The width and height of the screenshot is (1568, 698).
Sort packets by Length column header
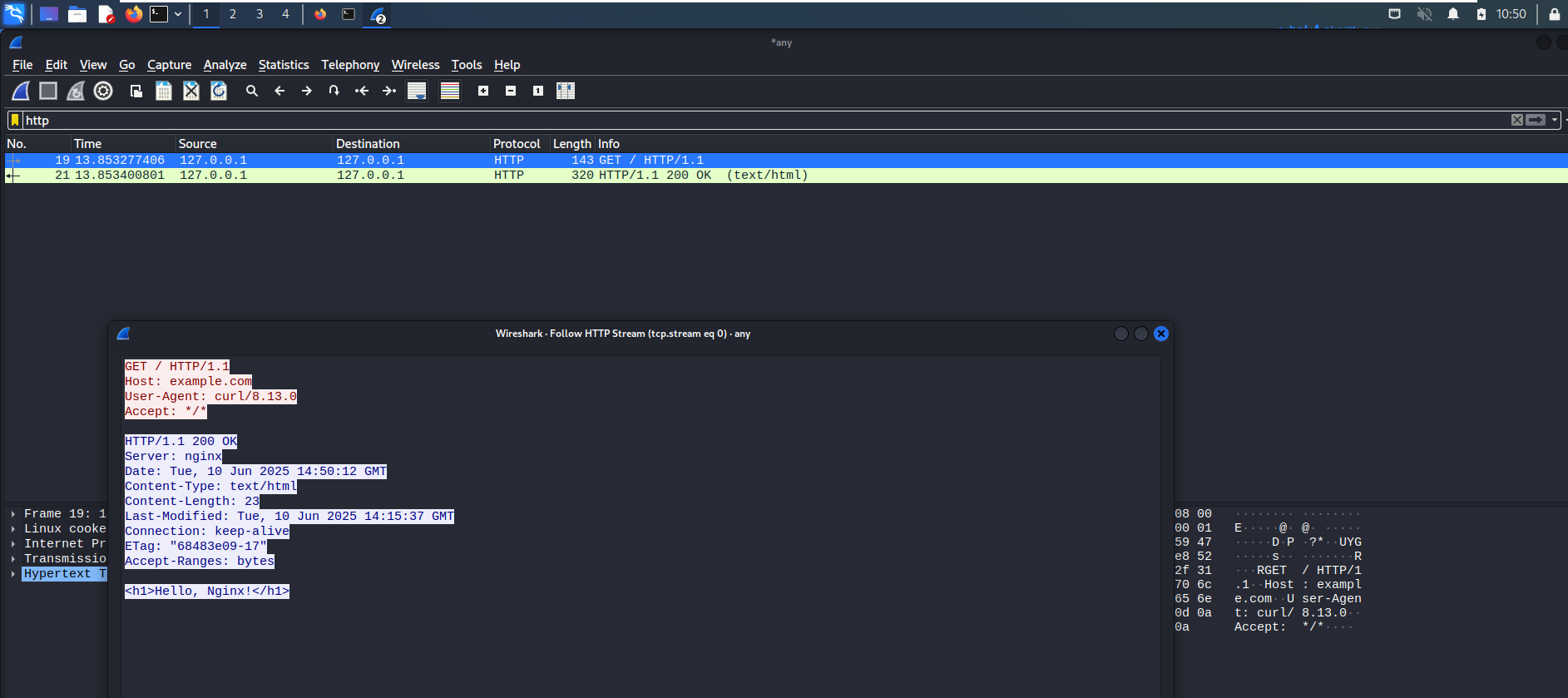572,144
